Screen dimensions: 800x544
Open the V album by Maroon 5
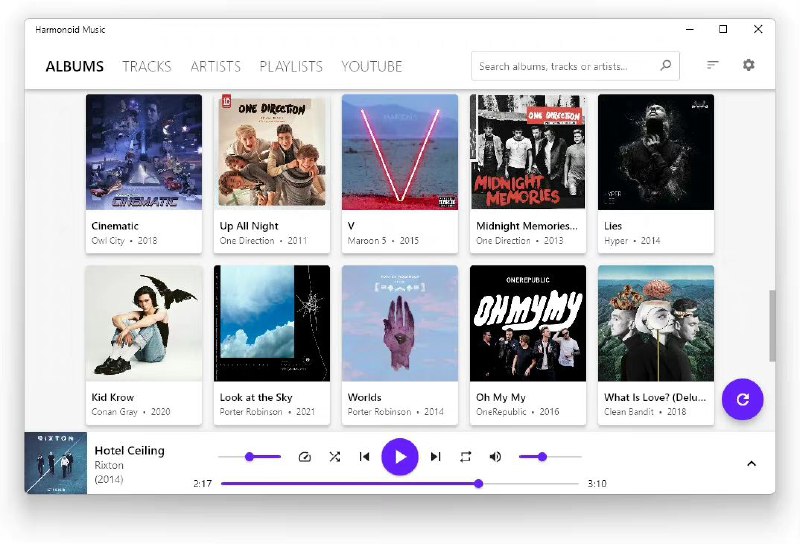(400, 152)
